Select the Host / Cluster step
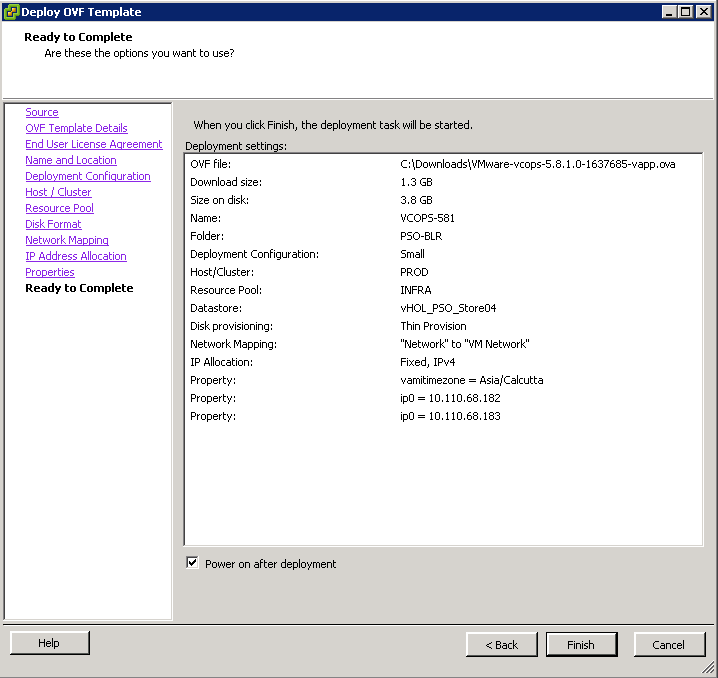The width and height of the screenshot is (718, 678). 58,192
